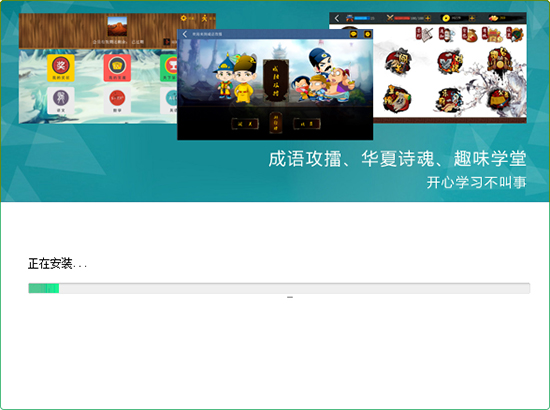Click the yellow 奖 reward tile icon
Screen dimensions: 550x410
pos(61,68)
